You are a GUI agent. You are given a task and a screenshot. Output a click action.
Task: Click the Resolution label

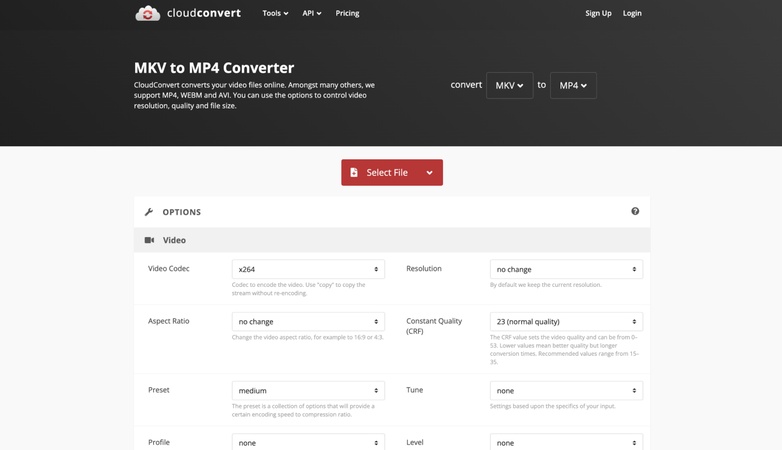tap(424, 268)
